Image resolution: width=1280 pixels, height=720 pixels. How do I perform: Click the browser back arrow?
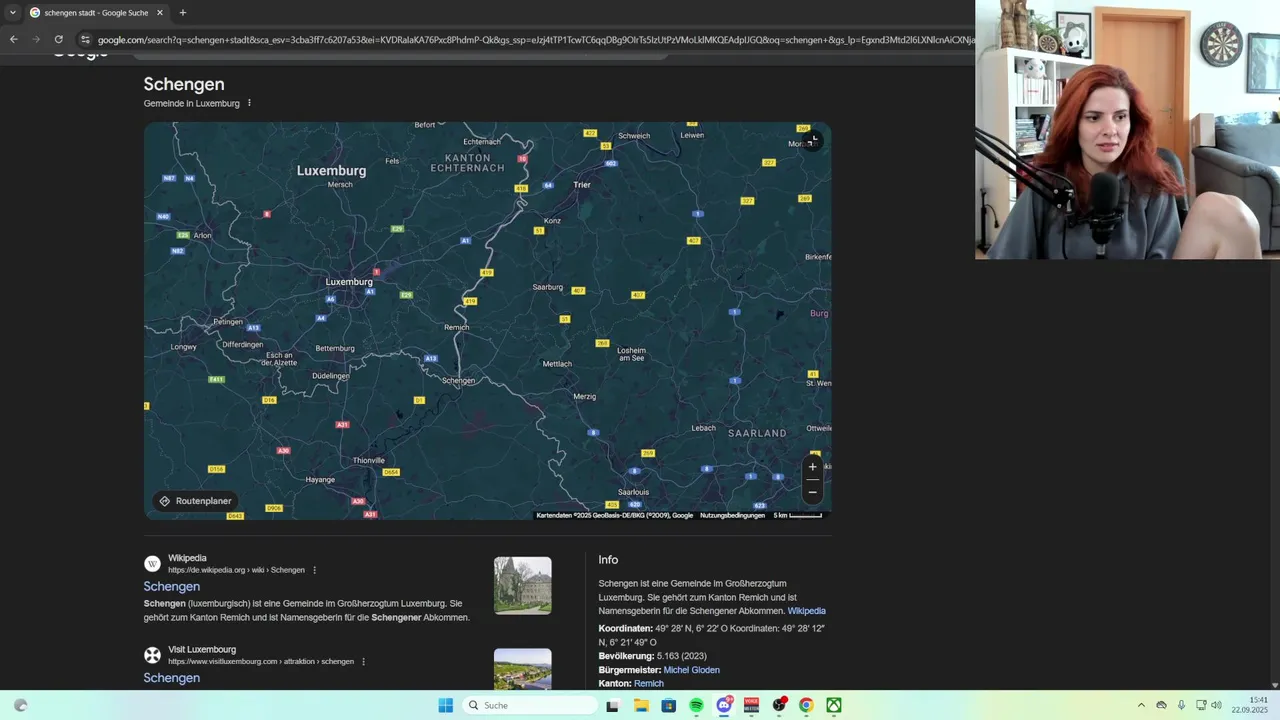coord(14,39)
